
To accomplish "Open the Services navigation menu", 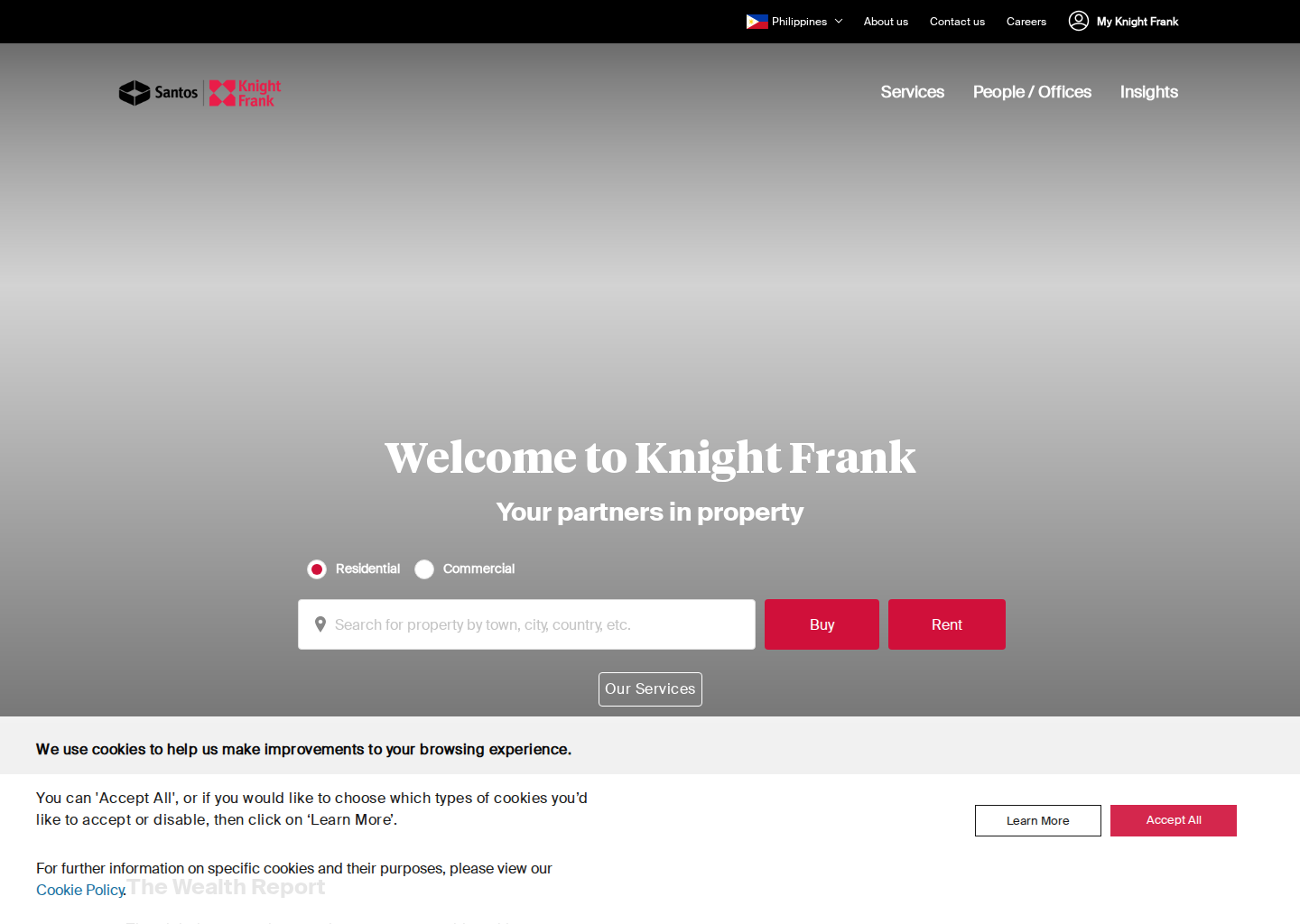I will point(913,92).
